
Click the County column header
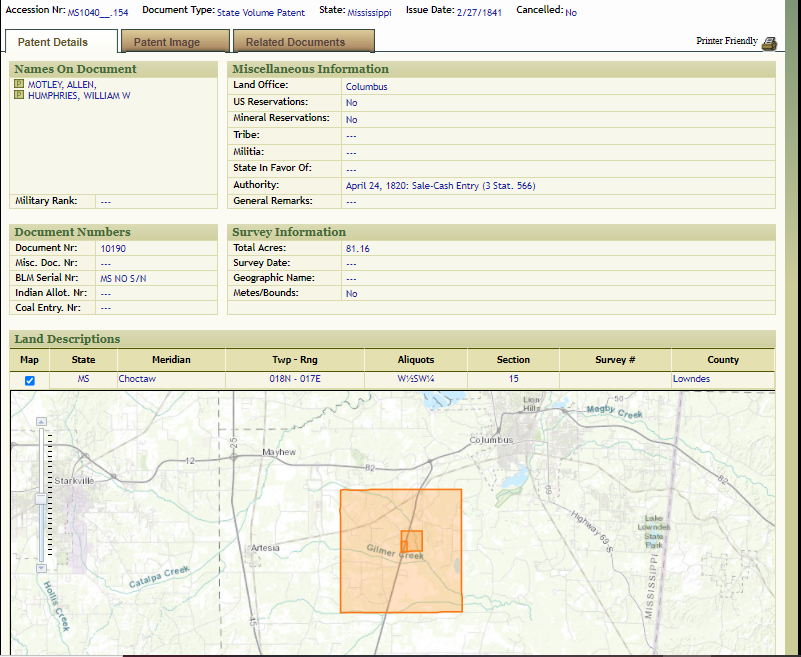click(722, 360)
